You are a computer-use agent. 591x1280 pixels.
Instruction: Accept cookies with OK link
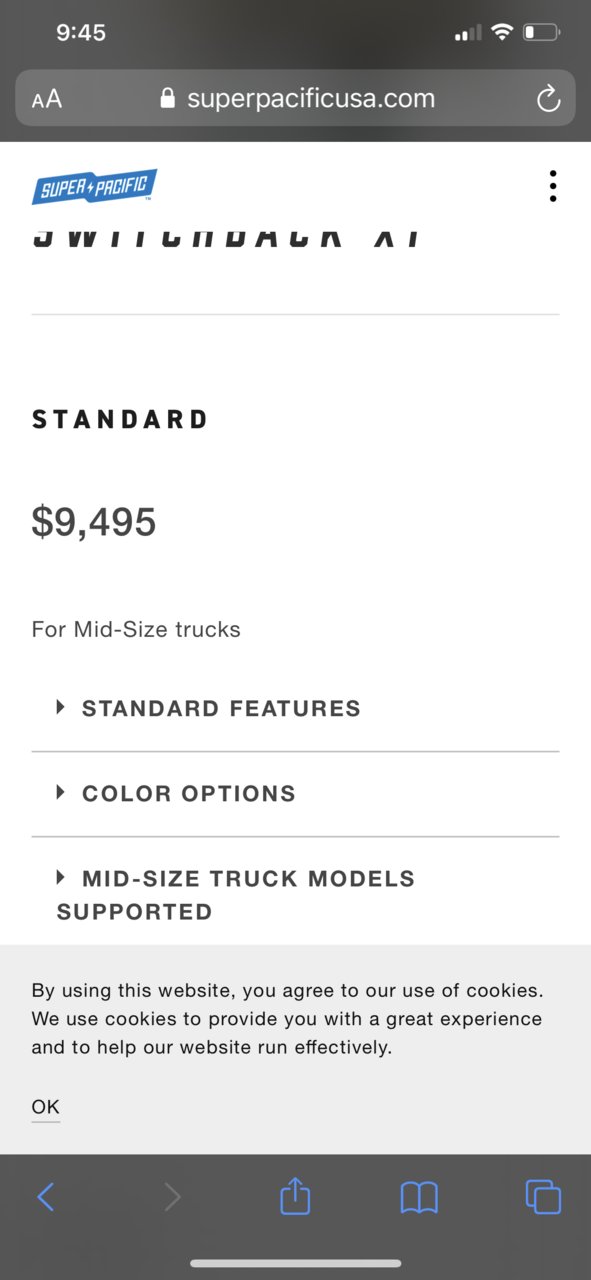click(45, 1107)
